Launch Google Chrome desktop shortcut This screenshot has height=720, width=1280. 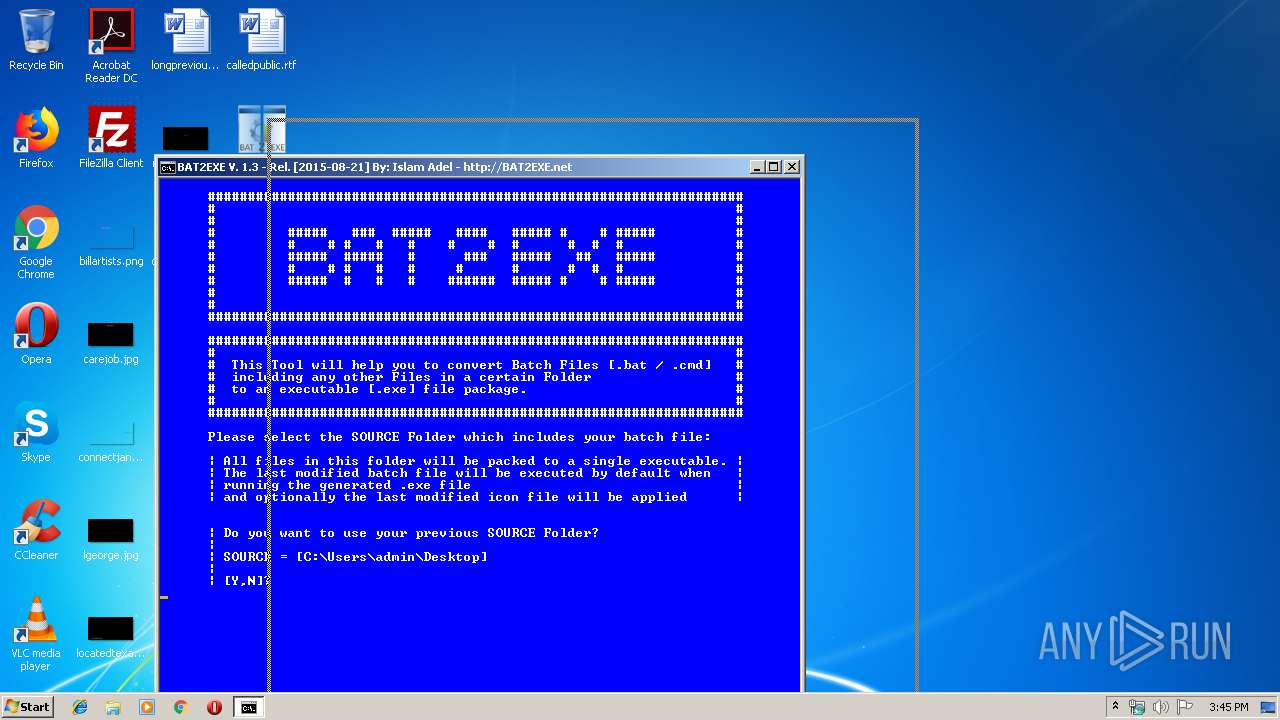[36, 242]
